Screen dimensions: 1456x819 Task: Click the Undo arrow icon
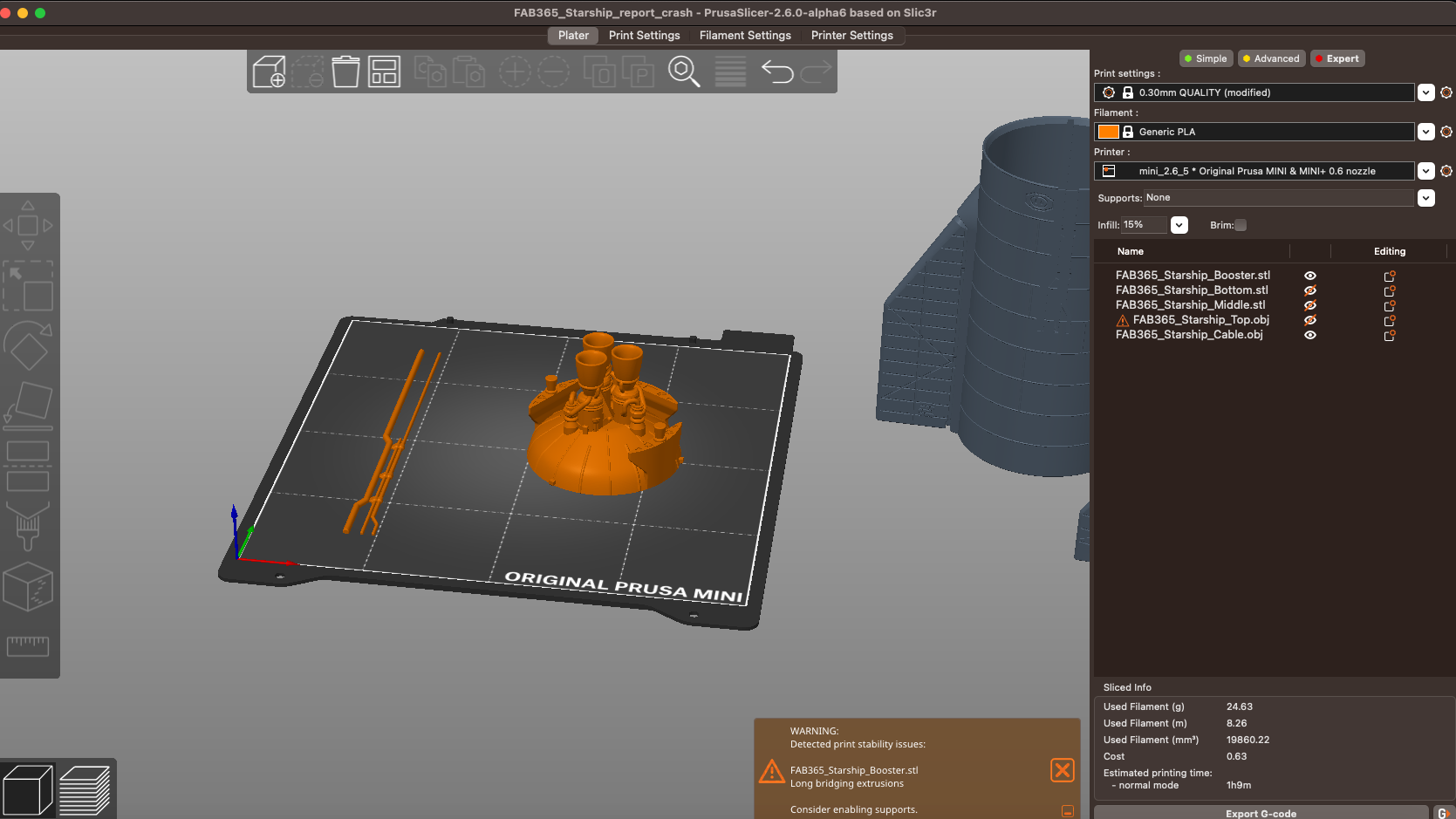point(777,72)
